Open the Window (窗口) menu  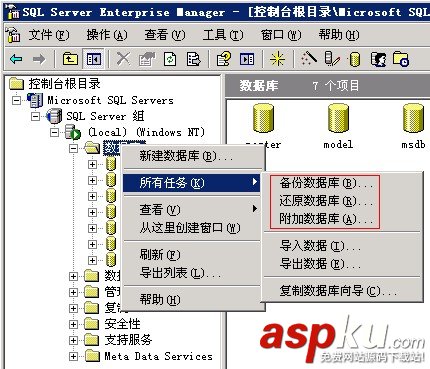[281, 35]
